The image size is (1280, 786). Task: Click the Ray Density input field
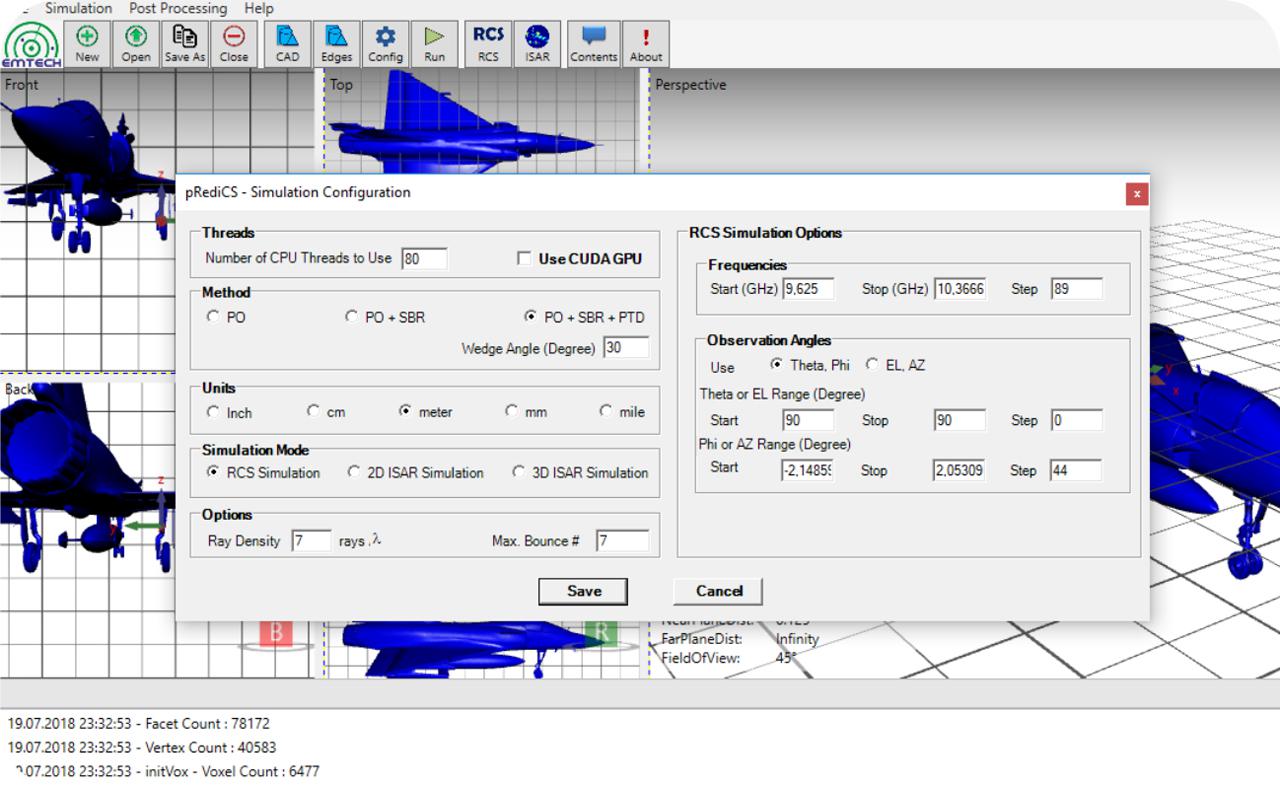click(x=311, y=541)
